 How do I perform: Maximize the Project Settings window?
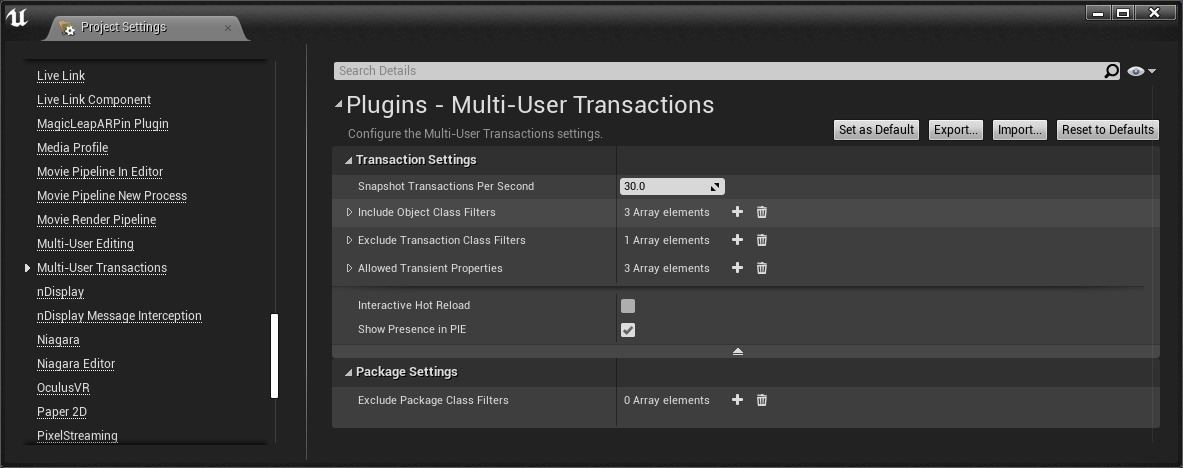point(1123,13)
